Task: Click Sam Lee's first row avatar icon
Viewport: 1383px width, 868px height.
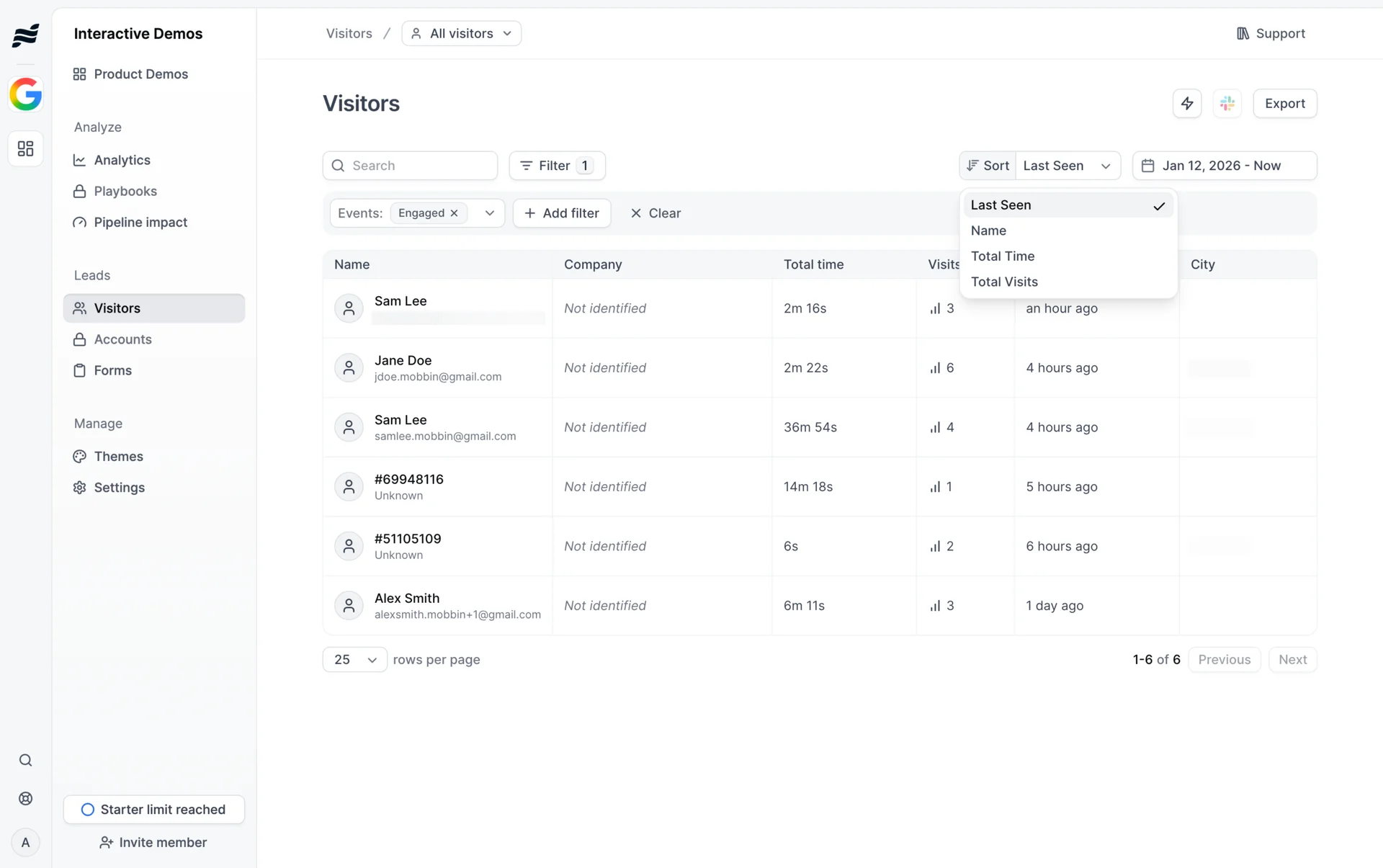Action: (349, 308)
